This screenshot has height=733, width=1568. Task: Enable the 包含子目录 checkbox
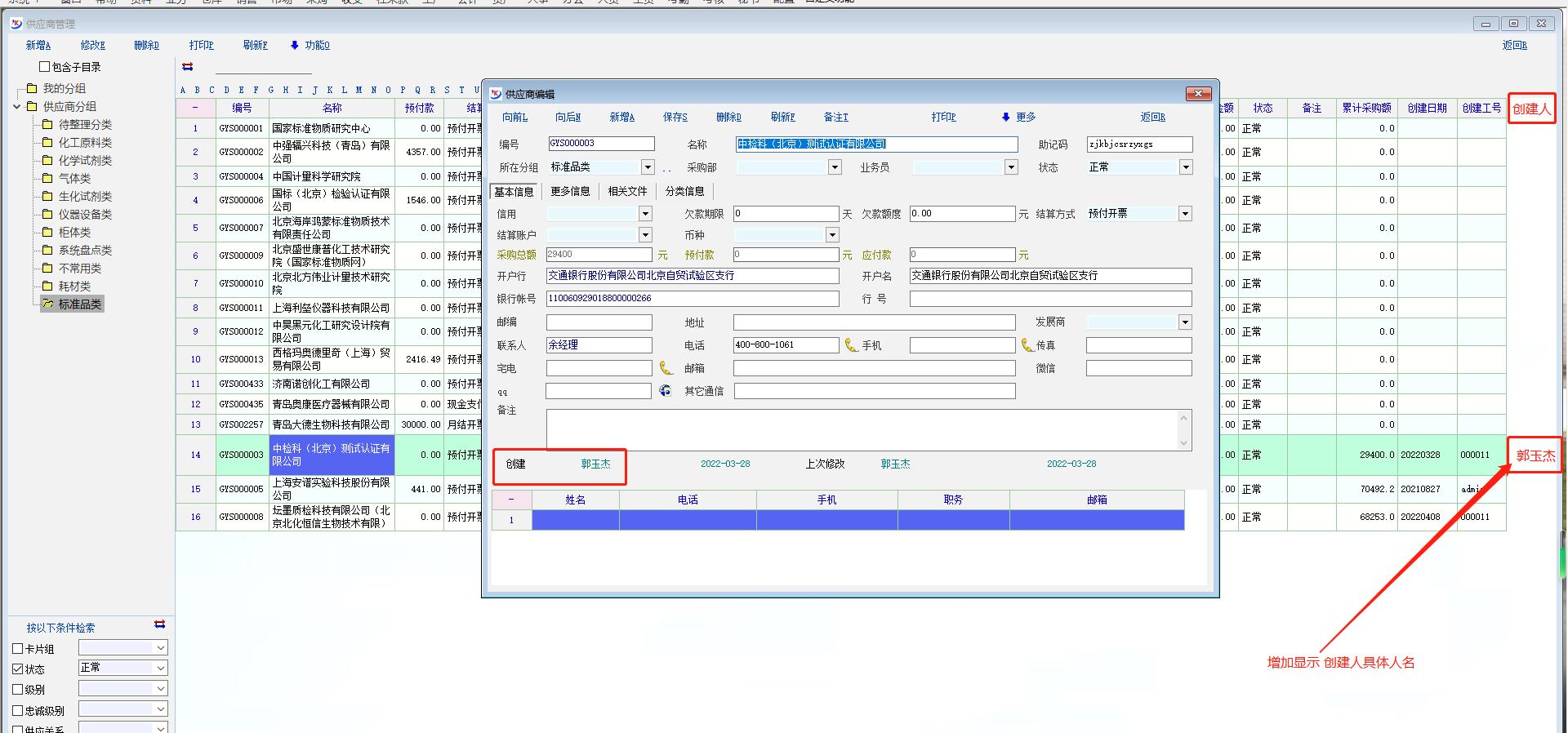coord(45,67)
